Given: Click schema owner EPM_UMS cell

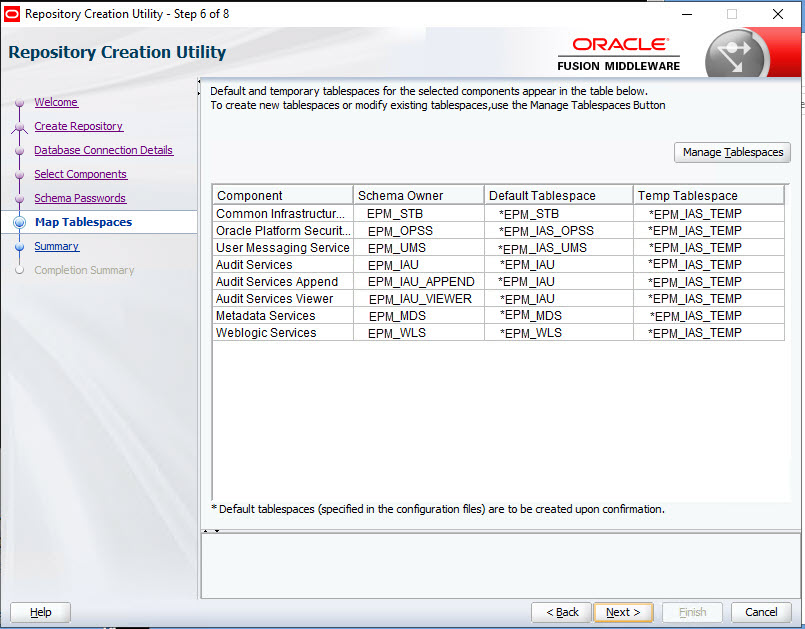Looking at the screenshot, I should [x=418, y=247].
